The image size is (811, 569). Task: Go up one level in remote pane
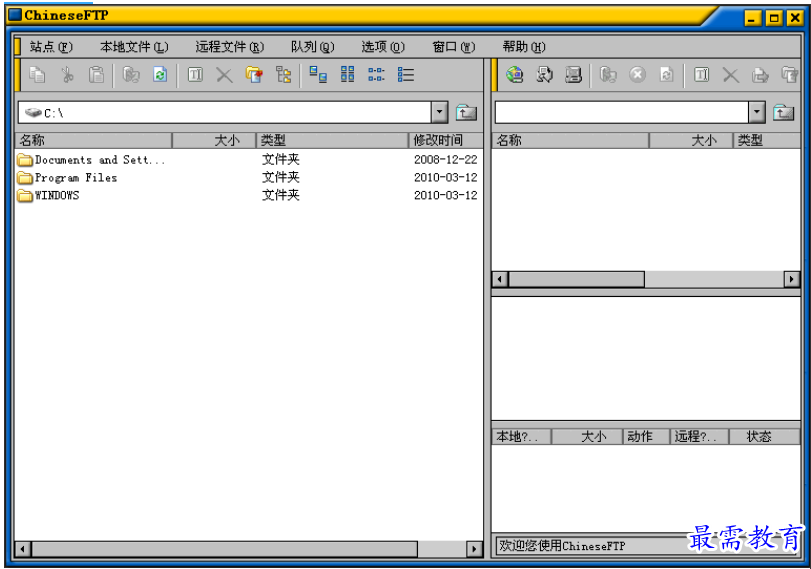pyautogui.click(x=783, y=112)
